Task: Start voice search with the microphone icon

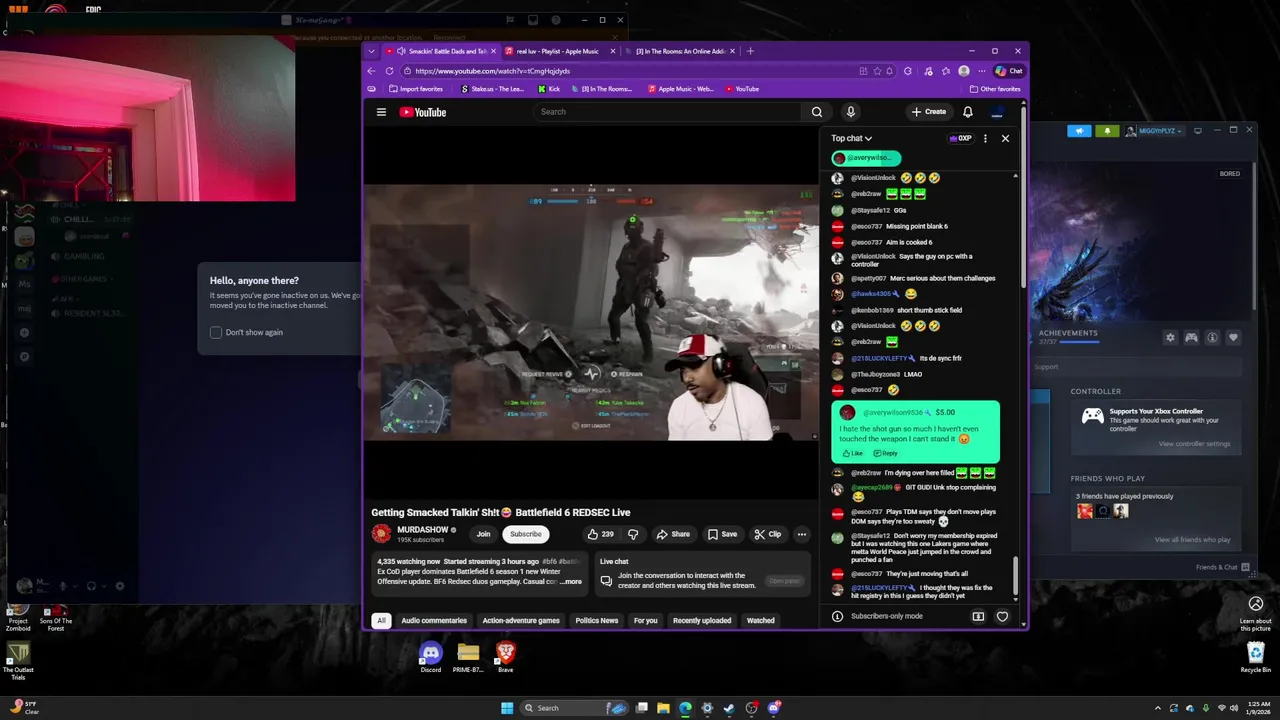Action: click(x=851, y=112)
